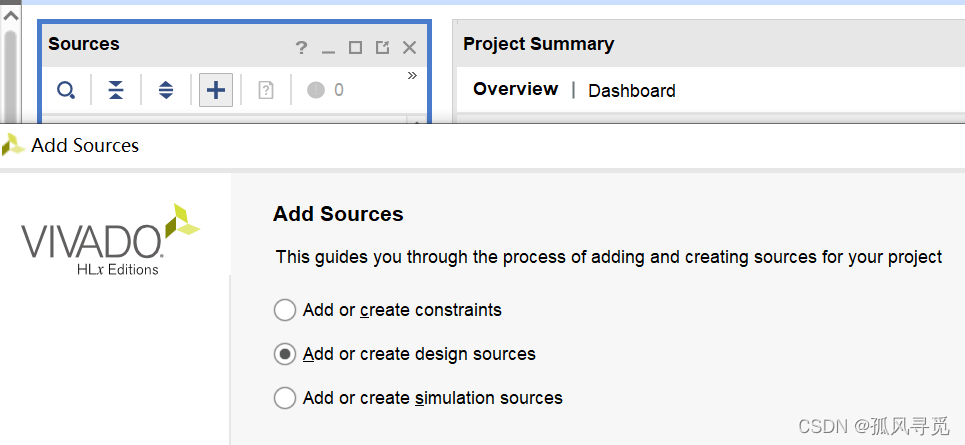965x445 pixels.
Task: Click the greyed-out document question mark icon
Action: tap(266, 90)
